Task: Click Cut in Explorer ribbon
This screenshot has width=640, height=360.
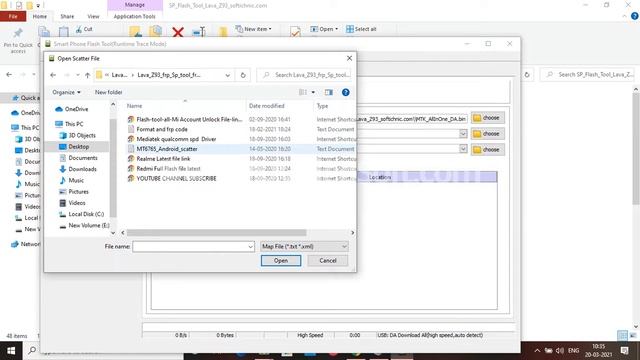Action: [84, 29]
